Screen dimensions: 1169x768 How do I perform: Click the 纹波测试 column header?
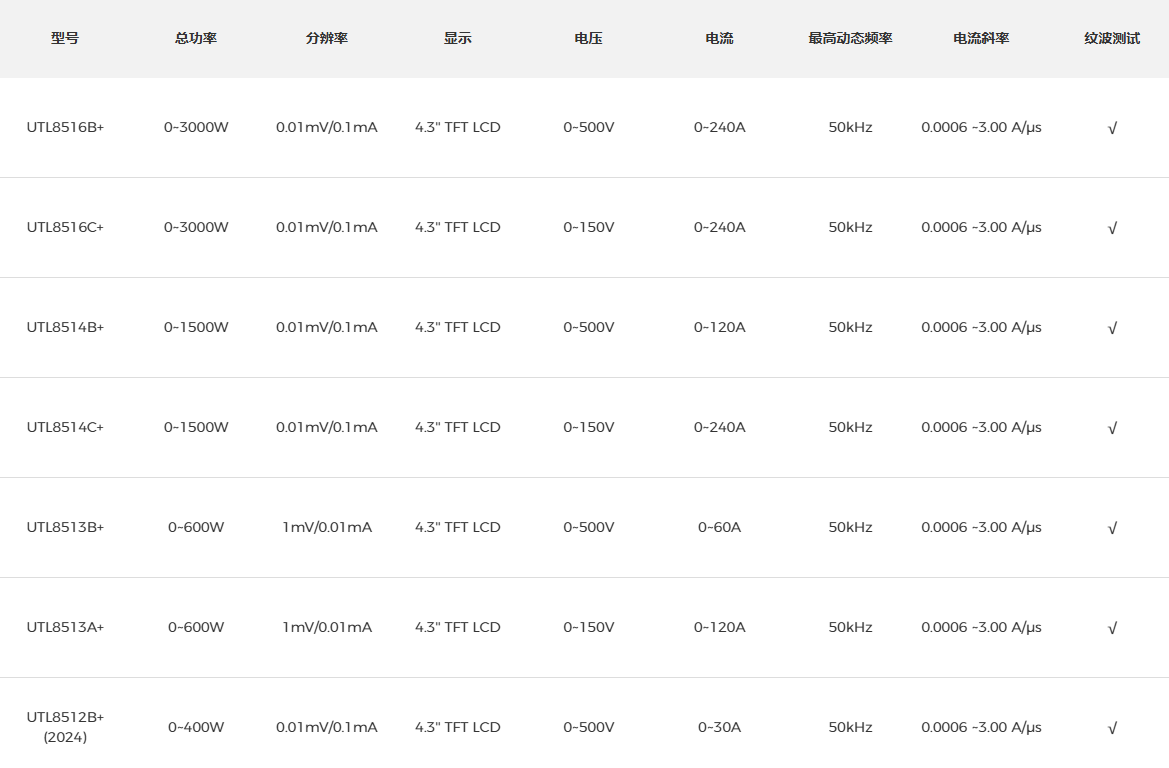point(1112,39)
